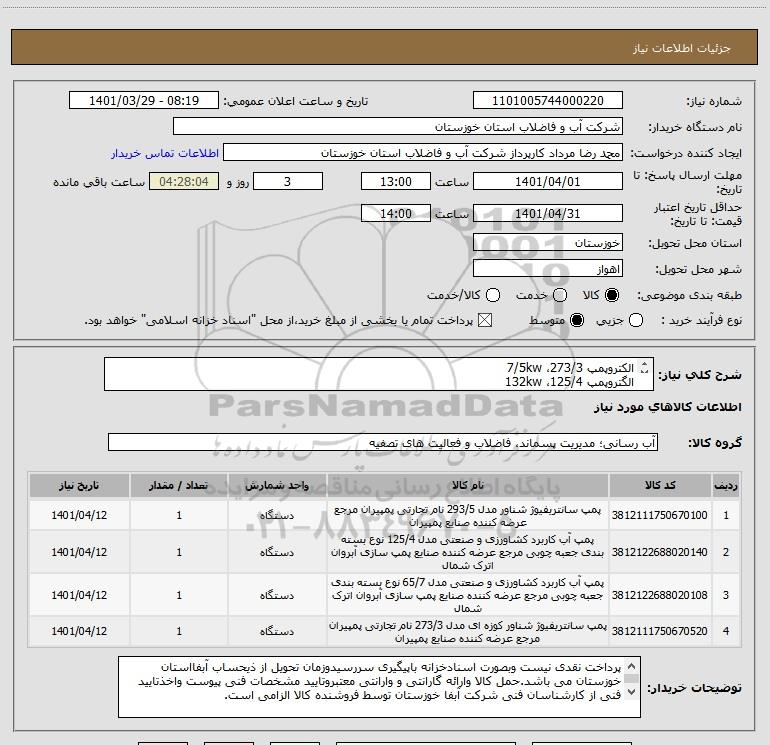Click the واحد شمارش column header

click(277, 486)
